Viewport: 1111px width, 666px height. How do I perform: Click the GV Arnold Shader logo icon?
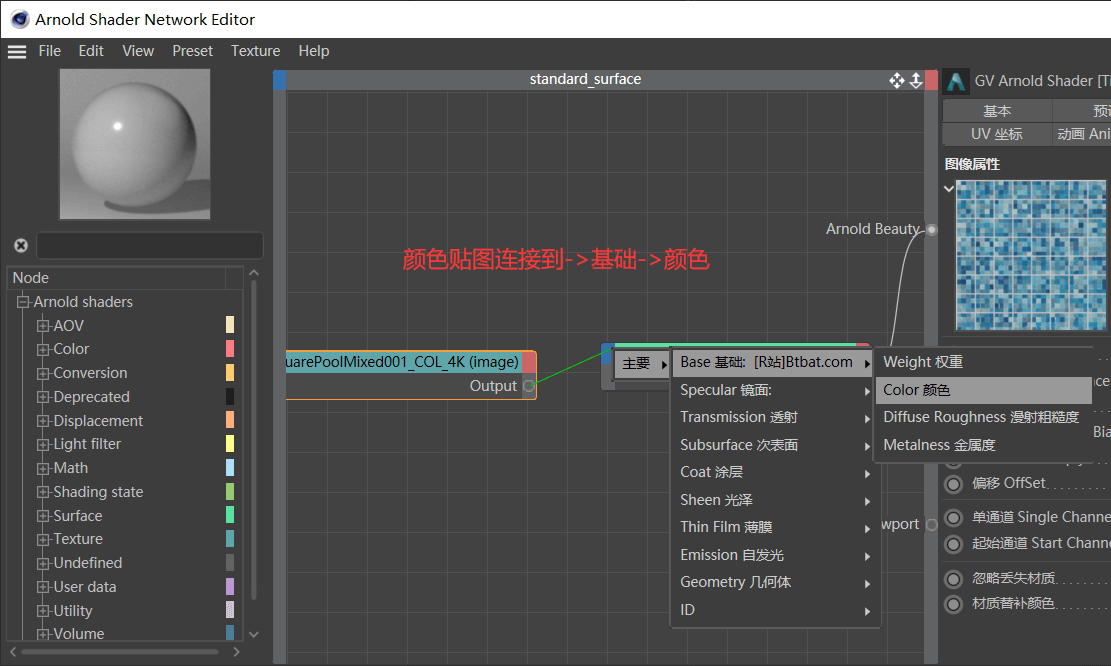click(956, 81)
